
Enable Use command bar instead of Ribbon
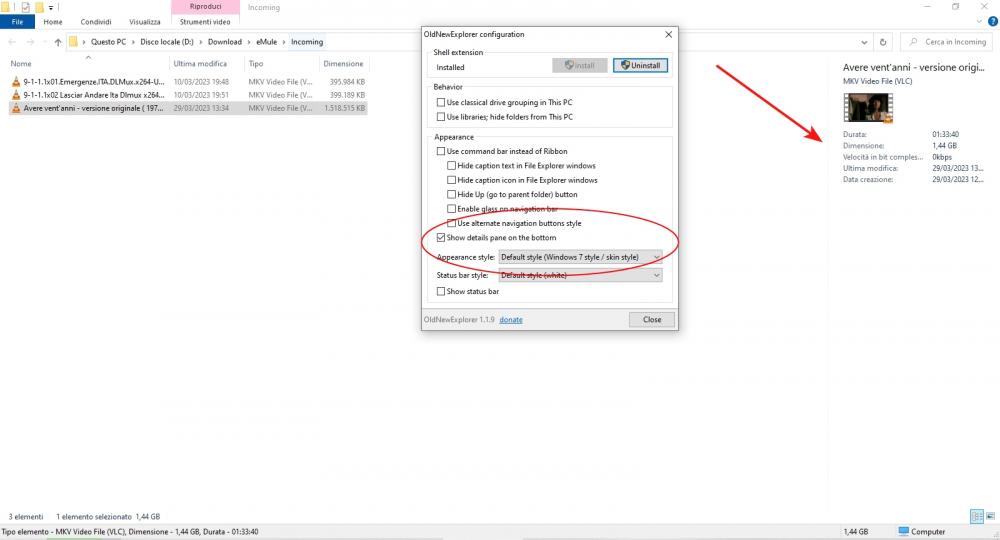click(x=441, y=151)
